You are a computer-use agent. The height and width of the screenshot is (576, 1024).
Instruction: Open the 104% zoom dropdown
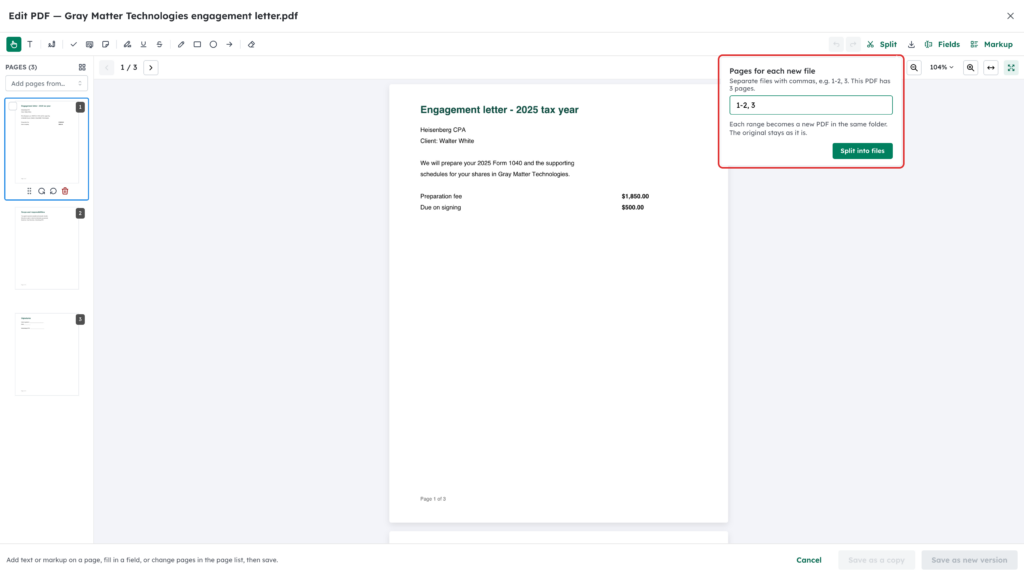point(942,67)
